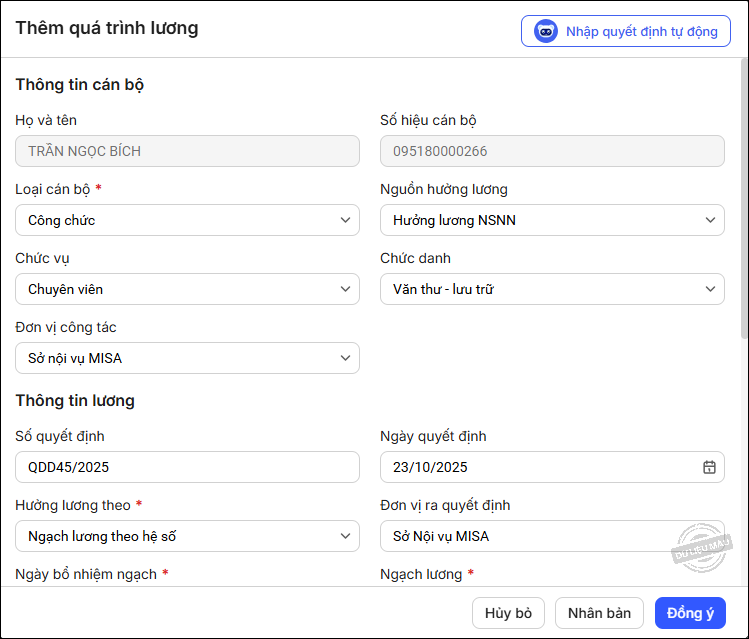Click the robot icon for automatic decision import
Image resolution: width=749 pixels, height=639 pixels.
(x=546, y=31)
